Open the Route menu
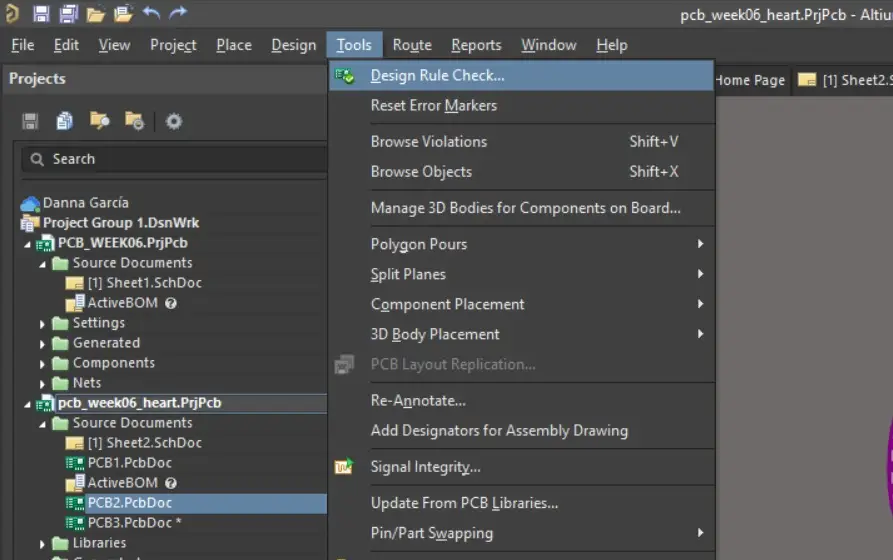Viewport: 893px width, 560px height. (412, 45)
